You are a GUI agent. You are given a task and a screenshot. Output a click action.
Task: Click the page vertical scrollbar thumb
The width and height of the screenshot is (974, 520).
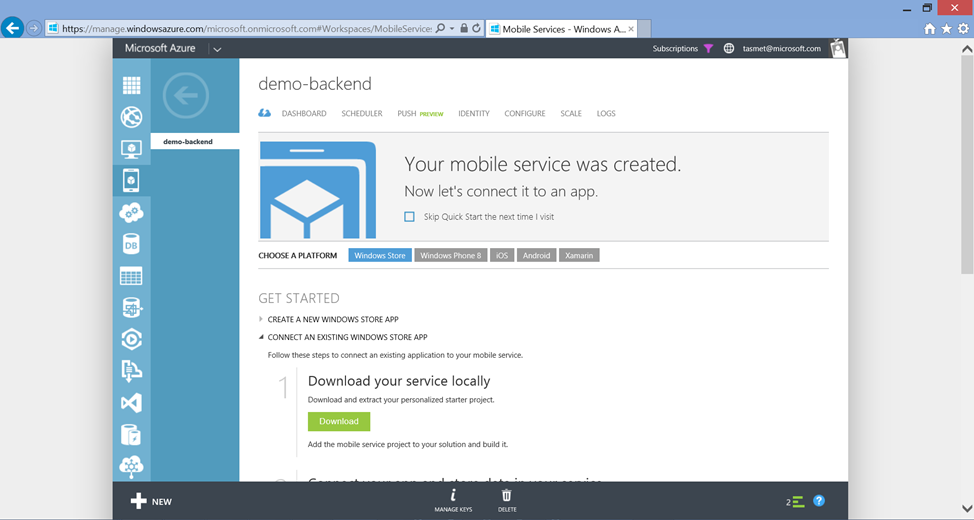(967, 165)
